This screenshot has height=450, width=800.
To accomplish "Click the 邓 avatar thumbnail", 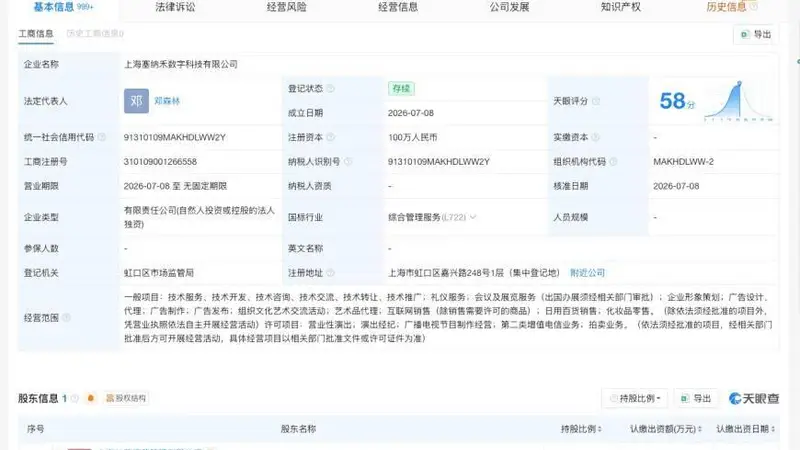I will pyautogui.click(x=136, y=101).
